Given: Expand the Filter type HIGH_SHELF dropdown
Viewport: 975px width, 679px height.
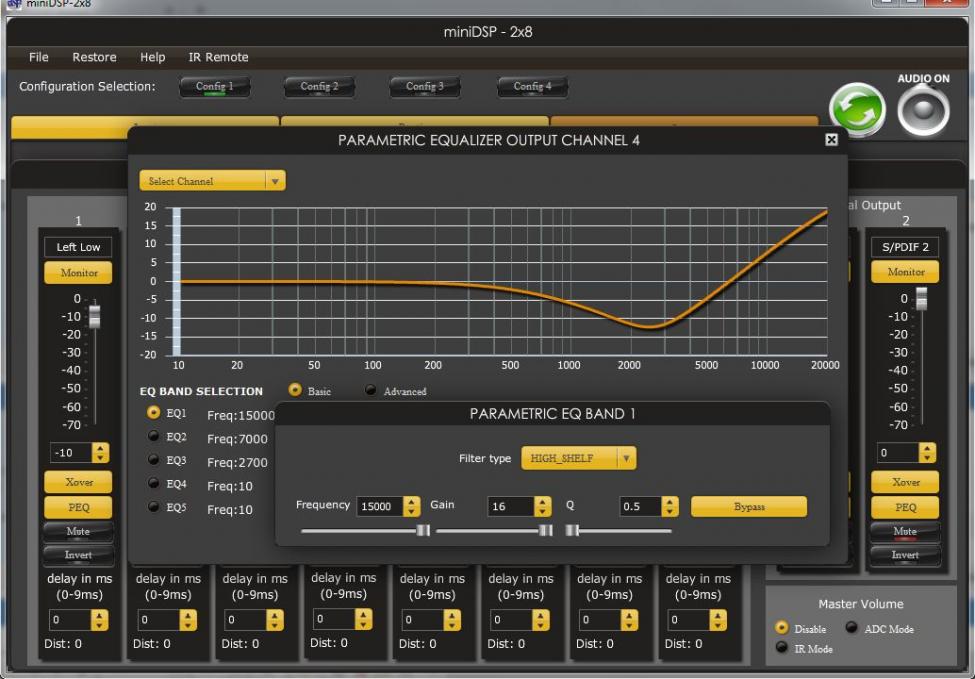Looking at the screenshot, I should 578,459.
